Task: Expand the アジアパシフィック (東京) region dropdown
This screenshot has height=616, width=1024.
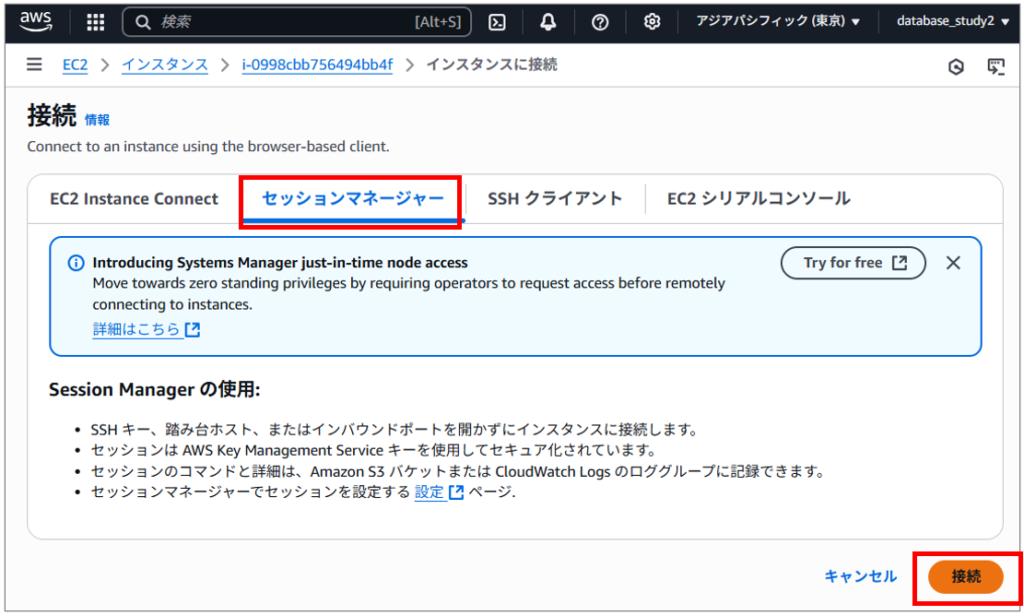Action: pyautogui.click(x=777, y=22)
